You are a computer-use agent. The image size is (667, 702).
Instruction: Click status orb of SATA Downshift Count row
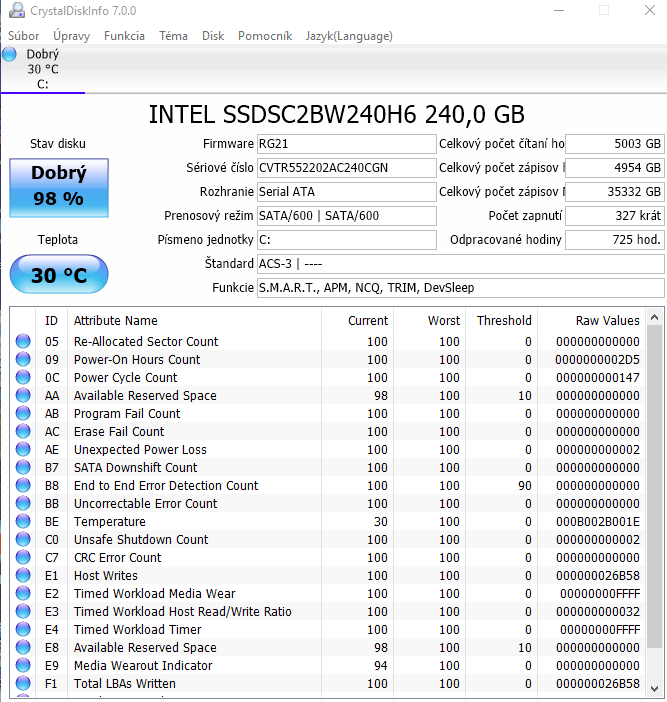[23, 467]
